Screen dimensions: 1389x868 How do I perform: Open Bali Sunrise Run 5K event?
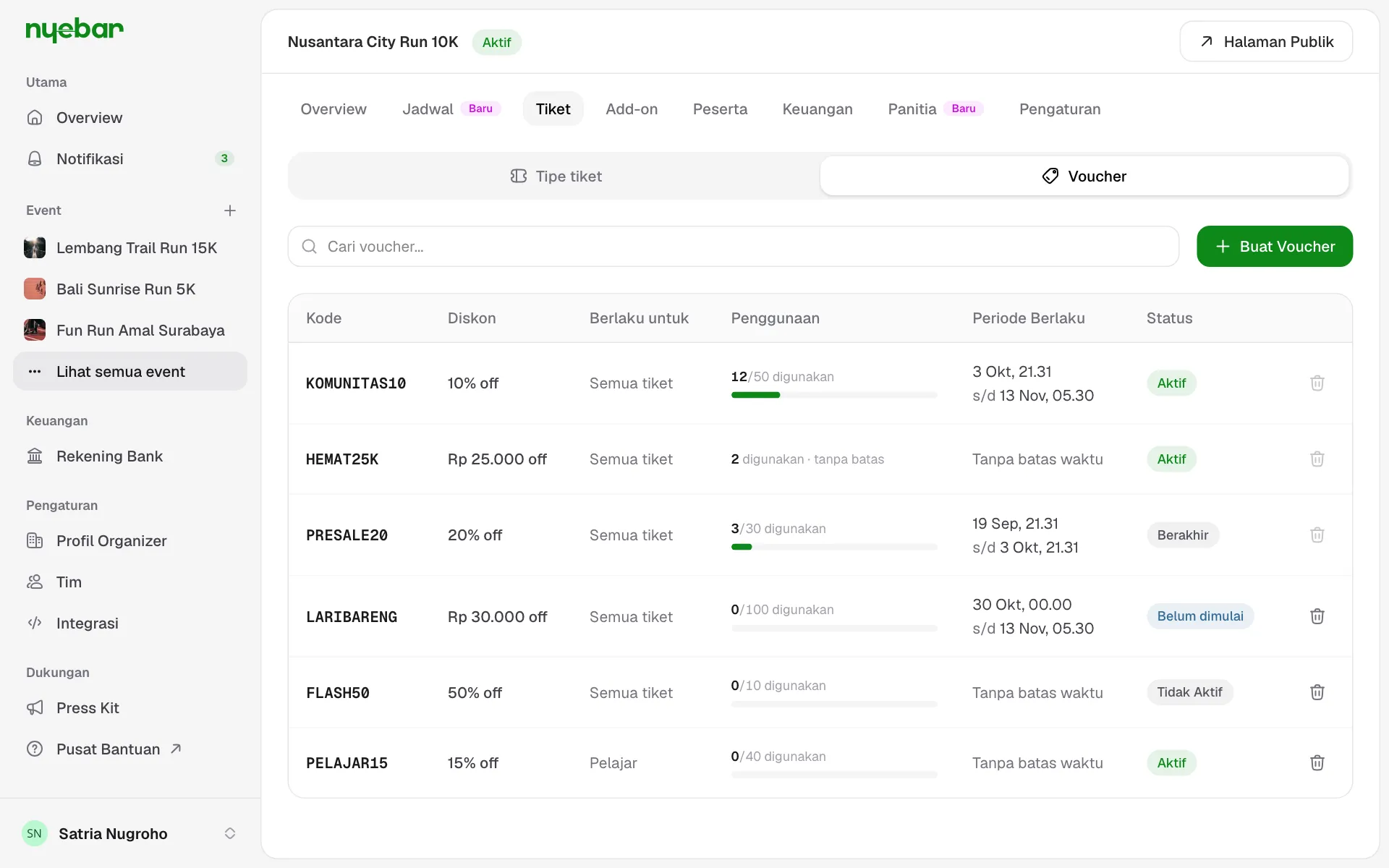(x=130, y=289)
